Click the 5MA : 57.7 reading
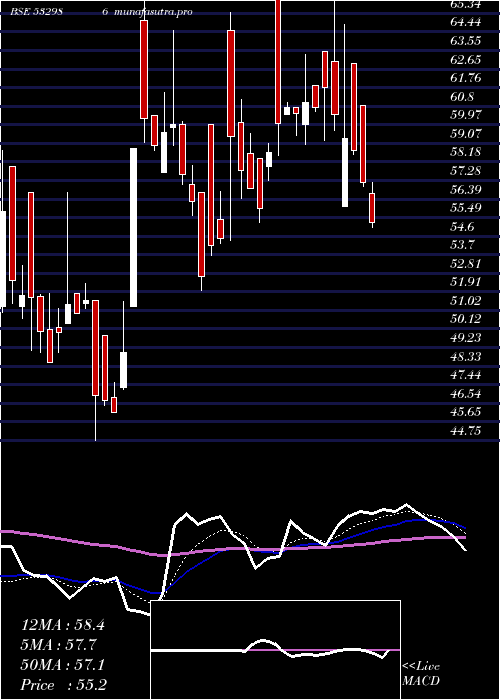This screenshot has width=500, height=700. [x=59, y=645]
